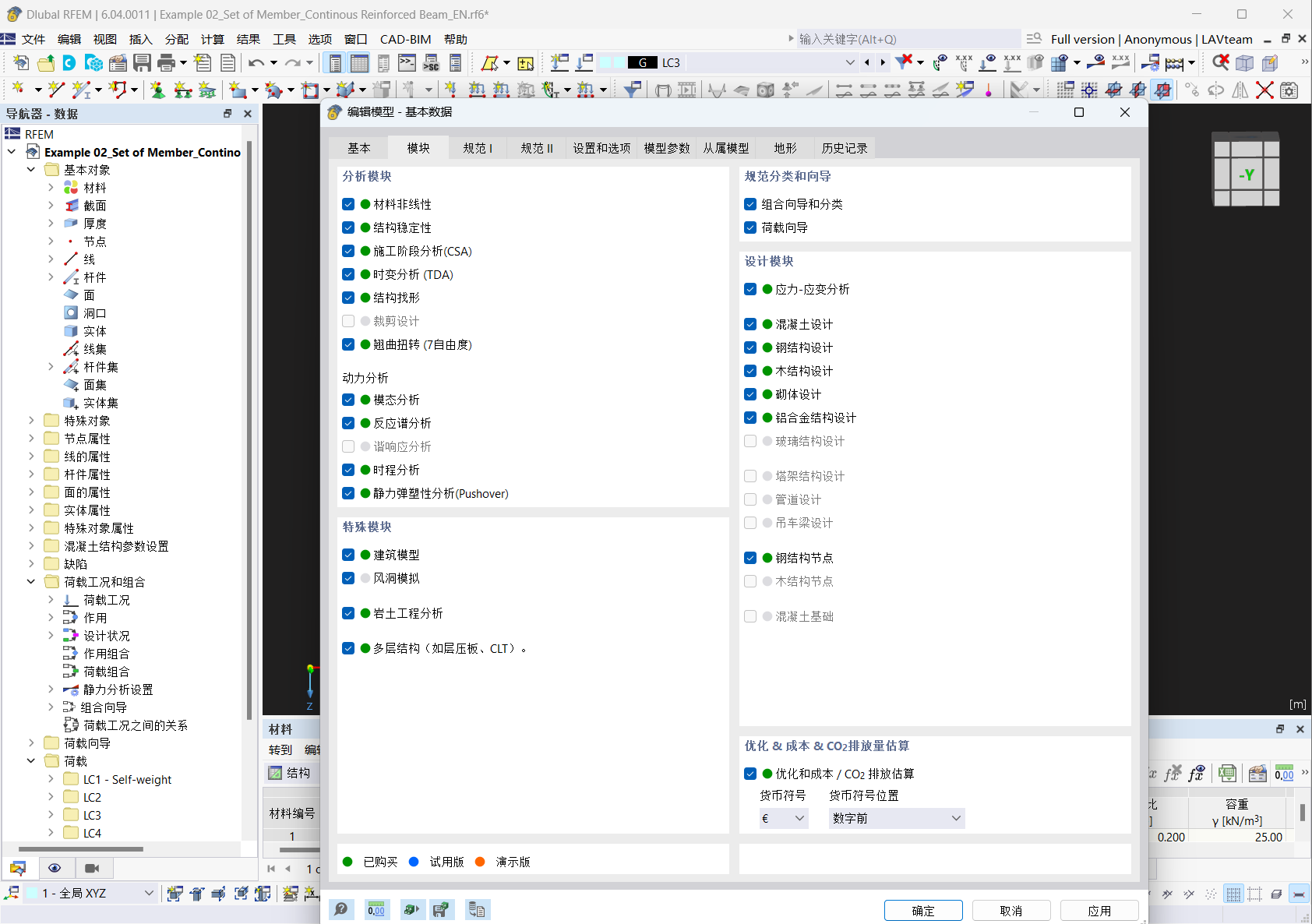Click the cancel zoom red X magnifier icon
The width and height of the screenshot is (1312, 924).
tap(1221, 62)
